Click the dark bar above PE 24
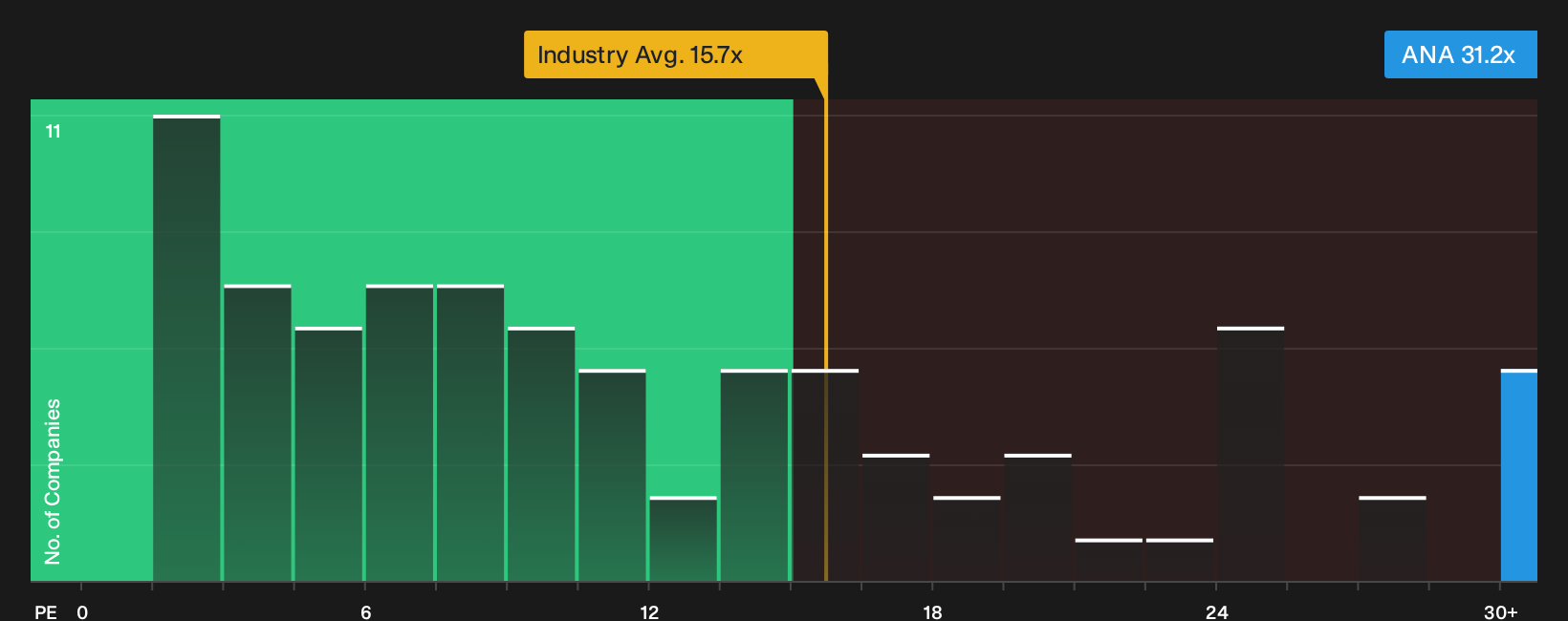Image resolution: width=1568 pixels, height=621 pixels. (1251, 454)
